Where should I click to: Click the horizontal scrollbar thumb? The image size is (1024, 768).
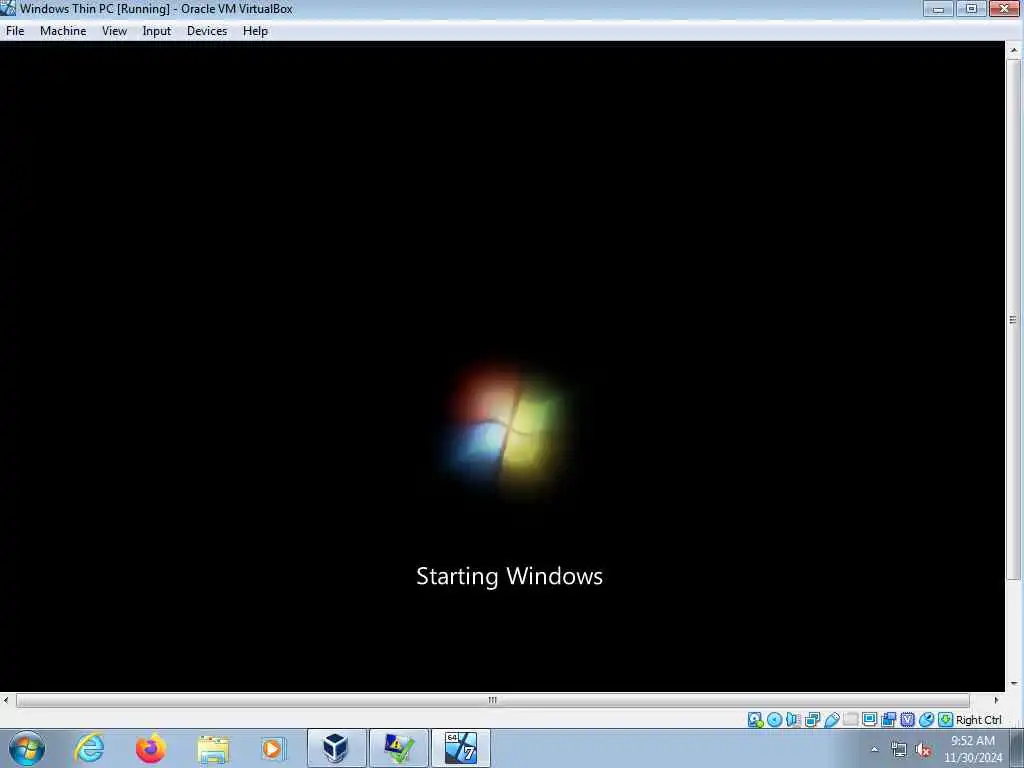click(x=493, y=700)
